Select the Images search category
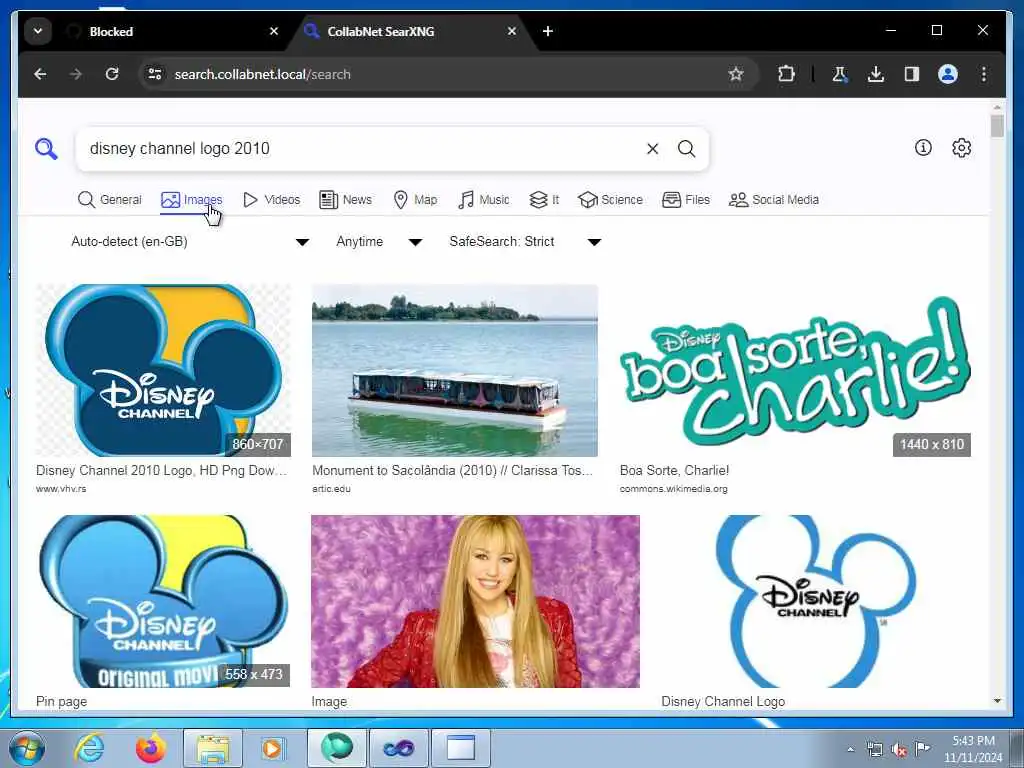The image size is (1024, 768). pos(191,200)
